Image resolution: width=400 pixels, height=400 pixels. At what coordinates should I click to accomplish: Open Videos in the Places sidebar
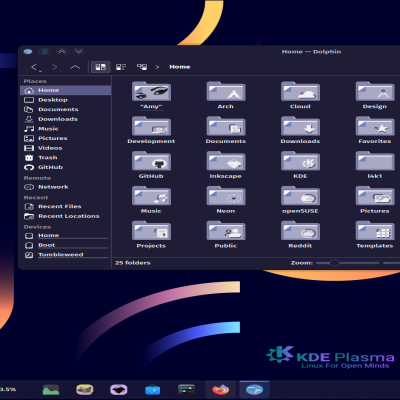[65, 148]
